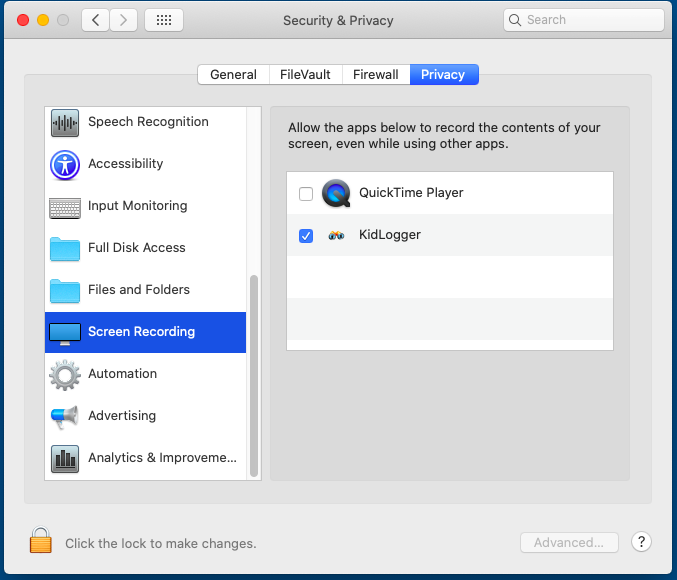Select Screen Recording category label
The height and width of the screenshot is (580, 677).
142,332
